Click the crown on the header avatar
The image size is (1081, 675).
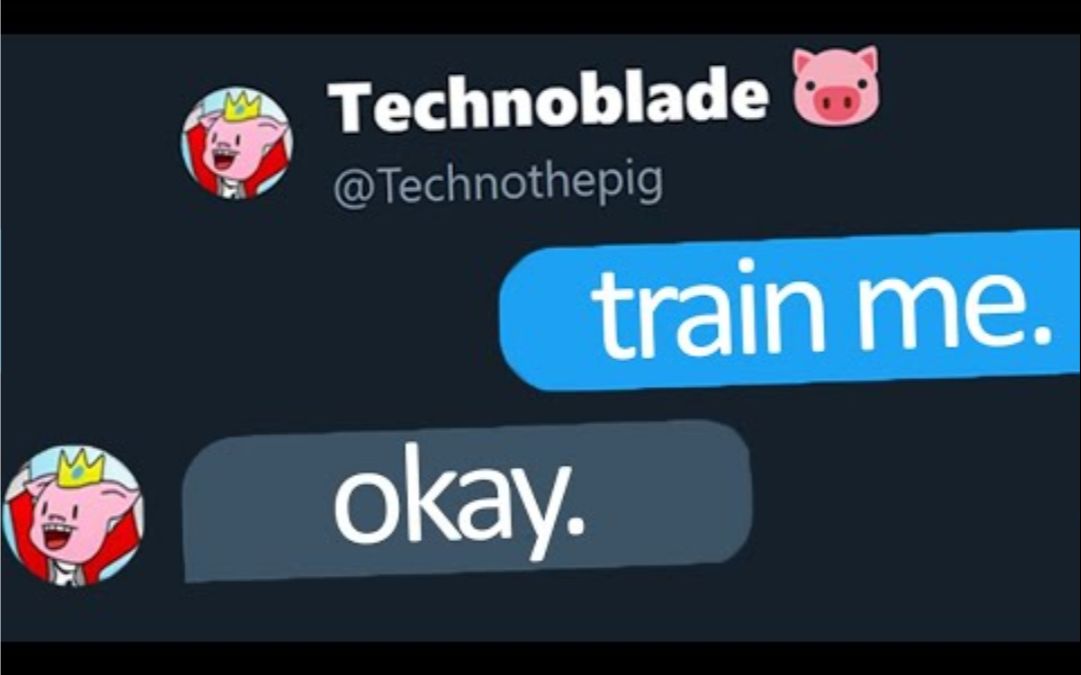click(241, 106)
